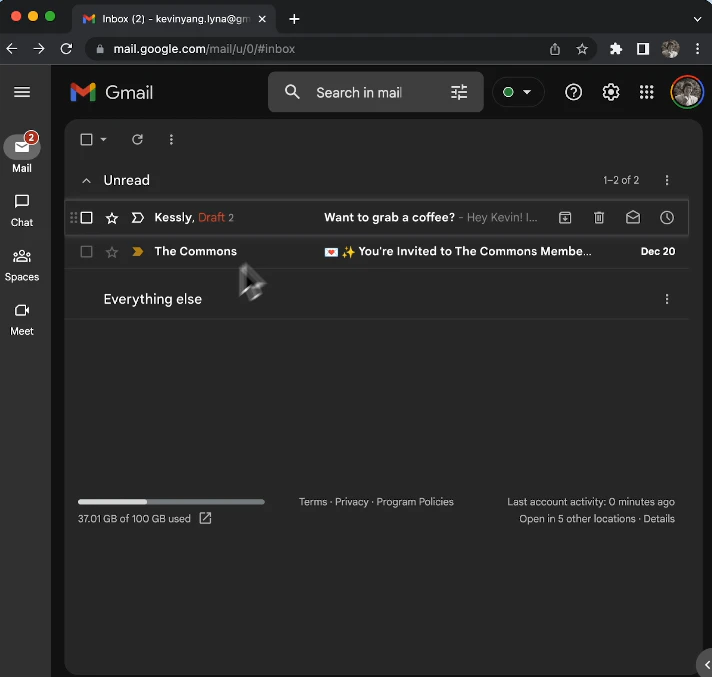Switch to Mail in sidebar

pyautogui.click(x=22, y=153)
